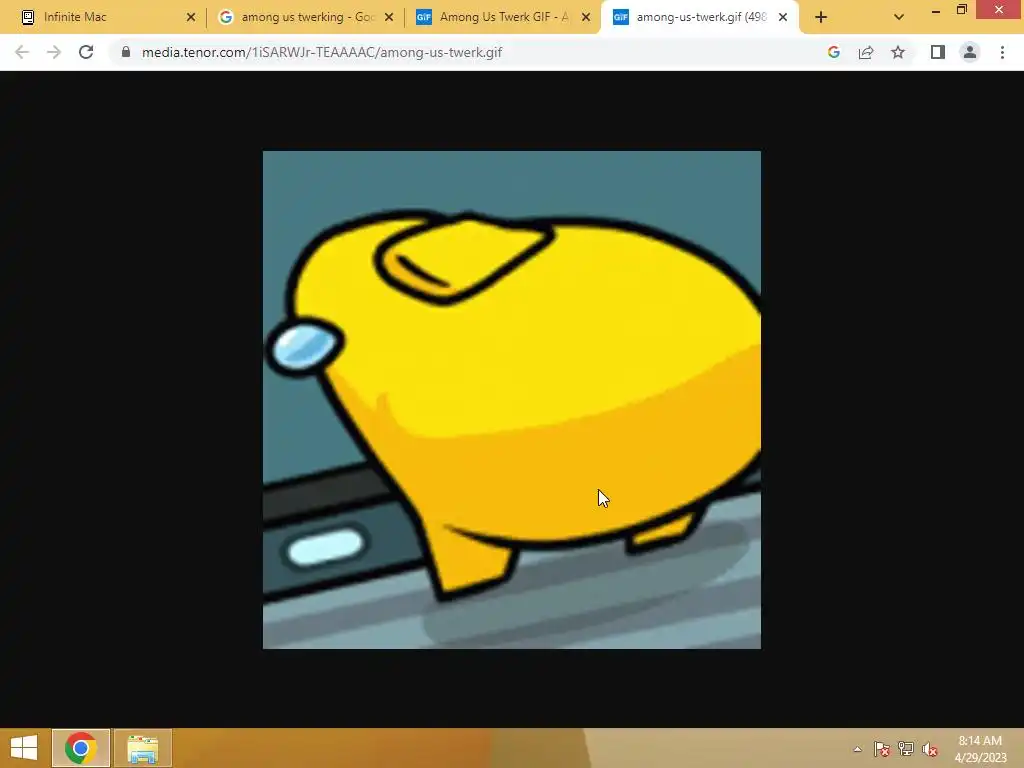Open network status icon in tray
This screenshot has width=1024, height=768.
[906, 749]
